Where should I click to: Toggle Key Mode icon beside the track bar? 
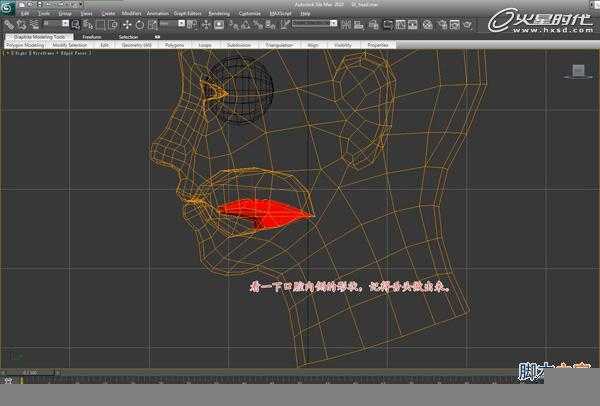point(8,380)
